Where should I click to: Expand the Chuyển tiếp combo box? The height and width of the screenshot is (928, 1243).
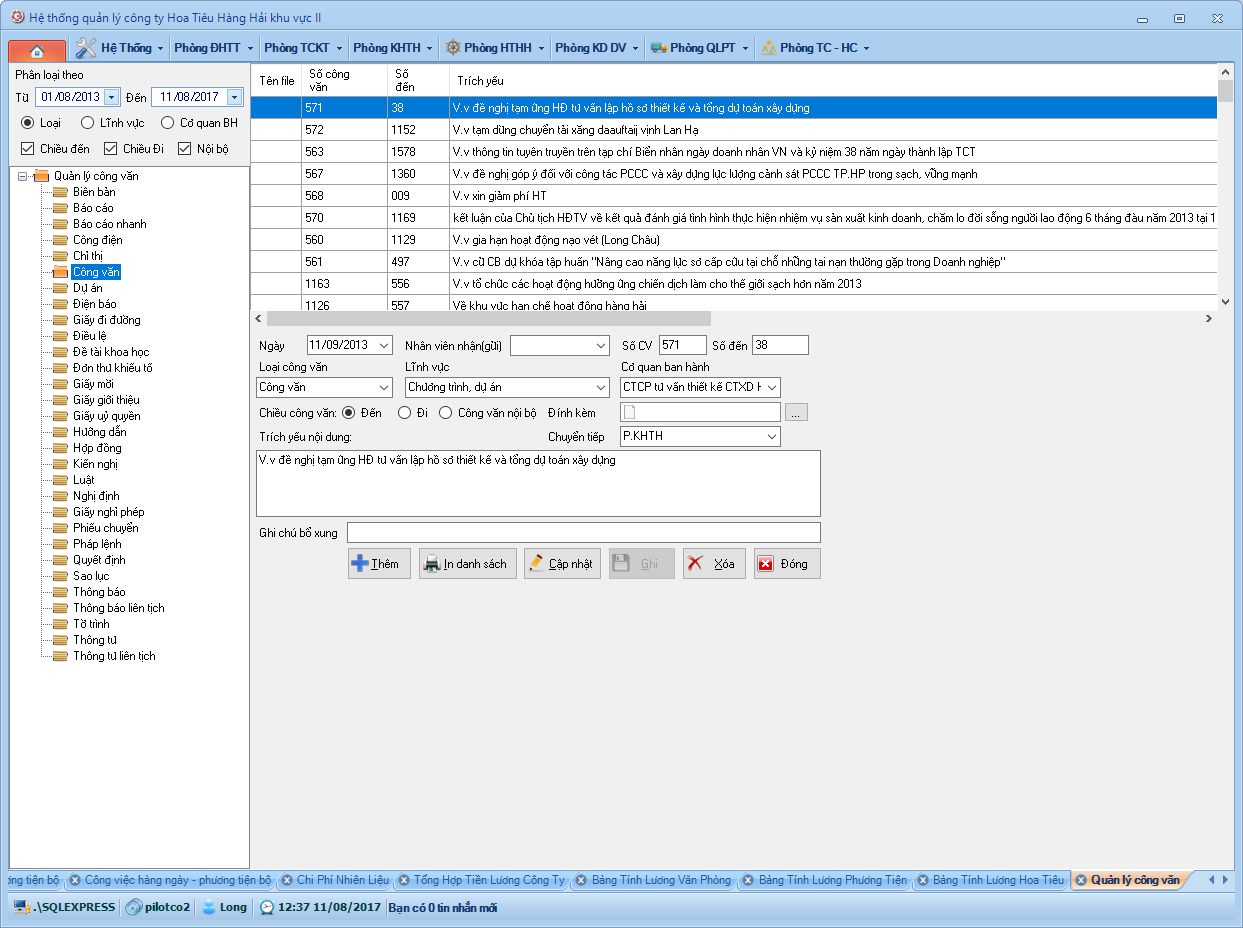(x=771, y=437)
